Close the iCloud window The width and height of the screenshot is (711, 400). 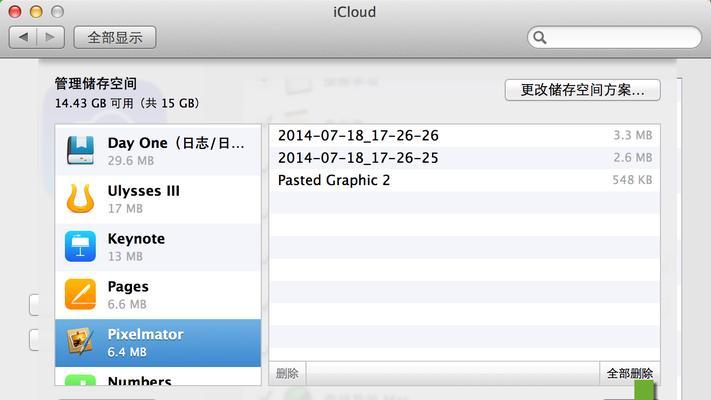coord(15,11)
